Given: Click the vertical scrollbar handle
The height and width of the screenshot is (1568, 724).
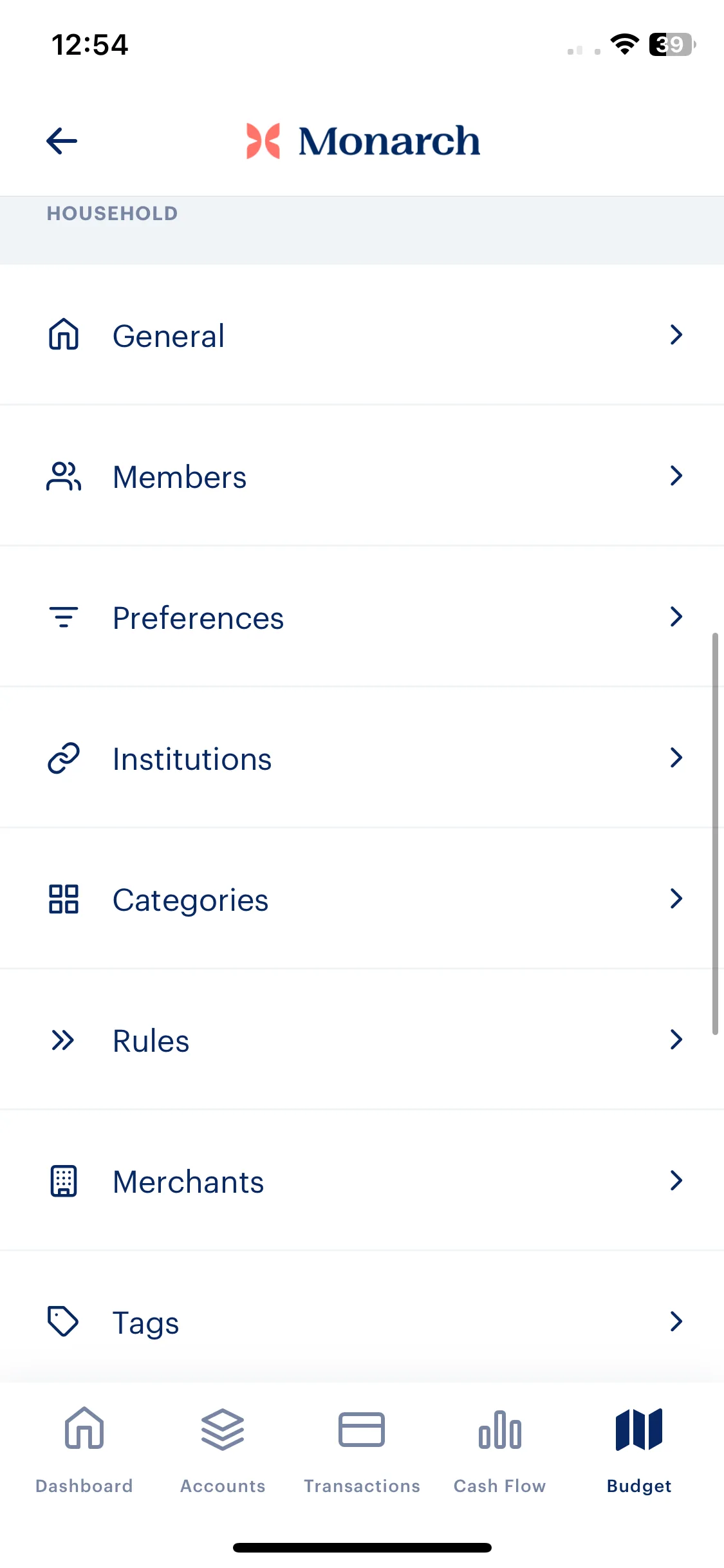Looking at the screenshot, I should [x=715, y=834].
